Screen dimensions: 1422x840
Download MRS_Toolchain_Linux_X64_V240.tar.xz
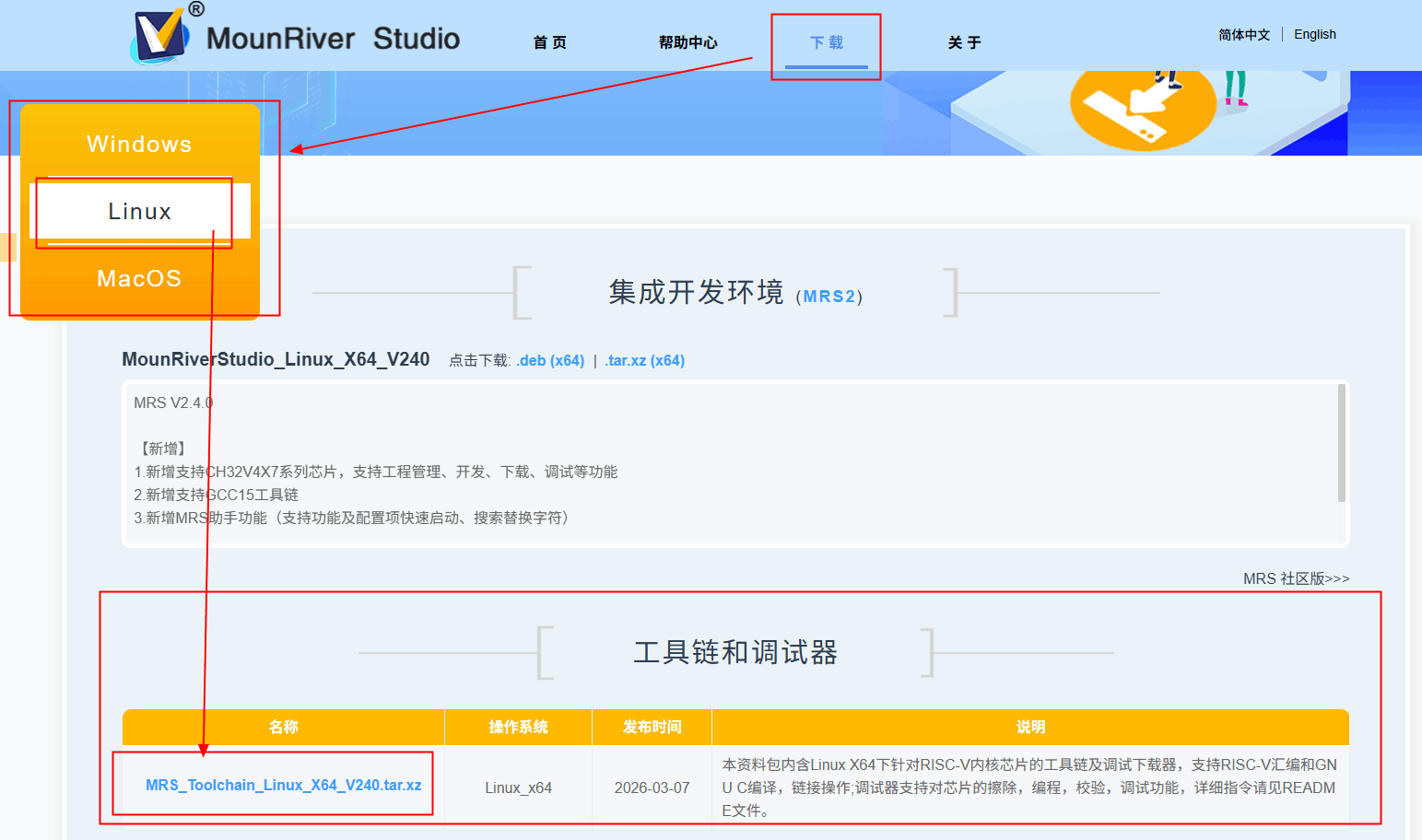click(x=284, y=785)
